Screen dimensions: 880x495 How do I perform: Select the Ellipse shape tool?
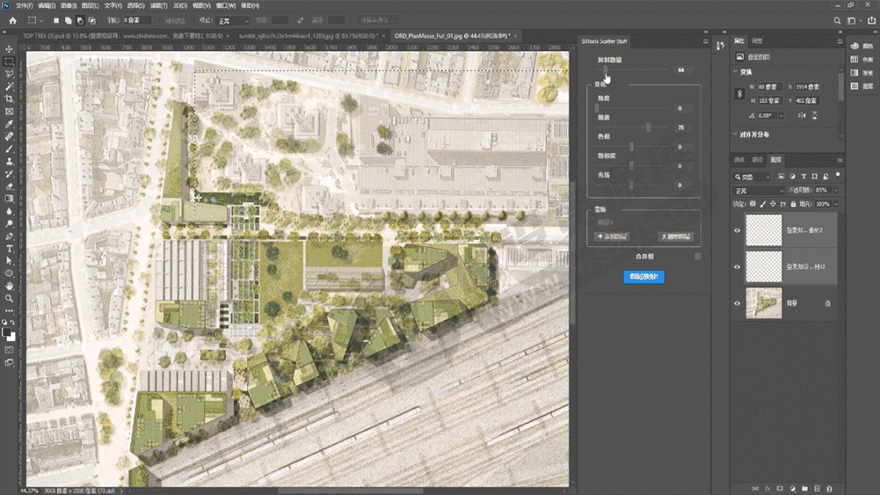(9, 273)
